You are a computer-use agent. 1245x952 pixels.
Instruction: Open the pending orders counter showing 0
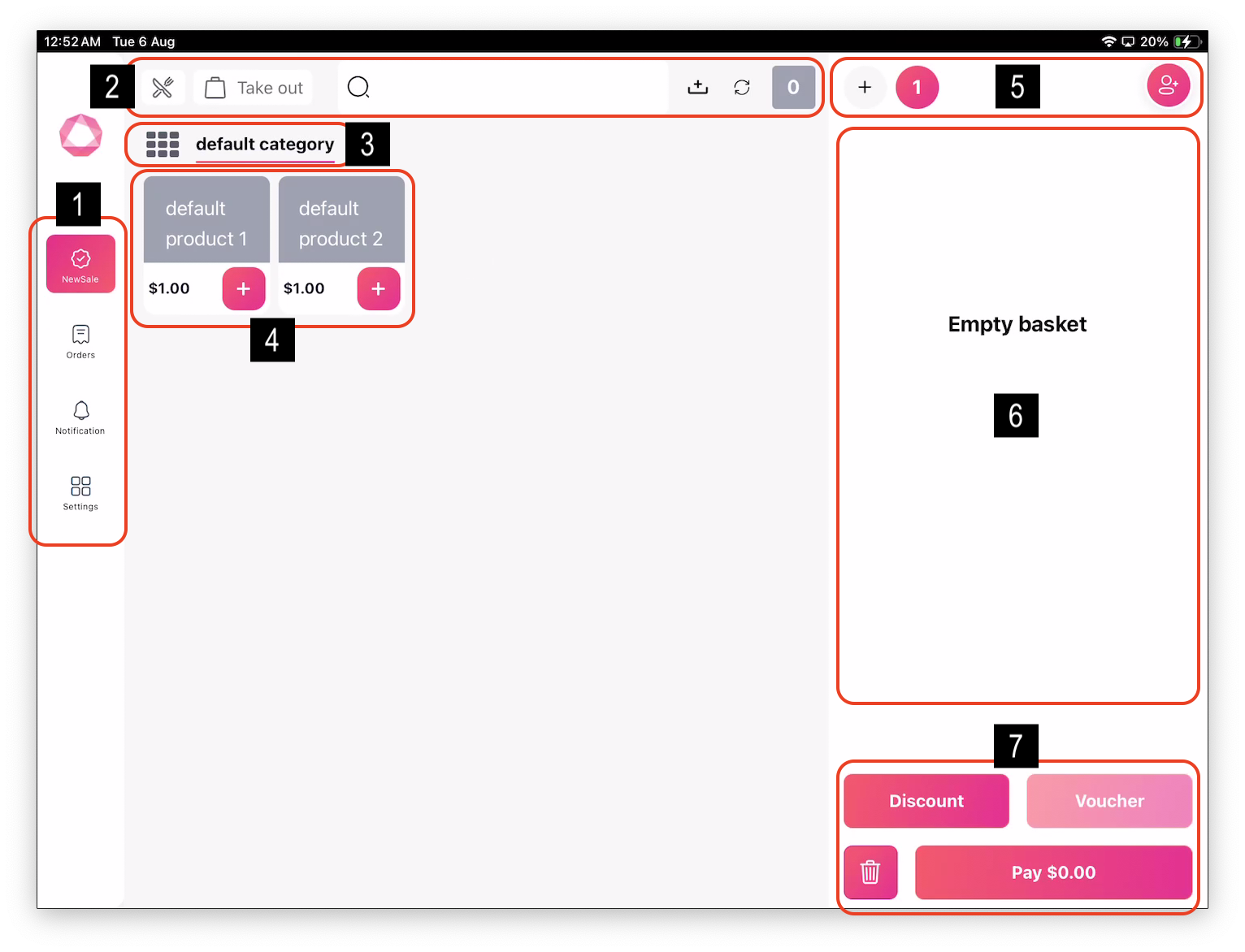pyautogui.click(x=793, y=88)
